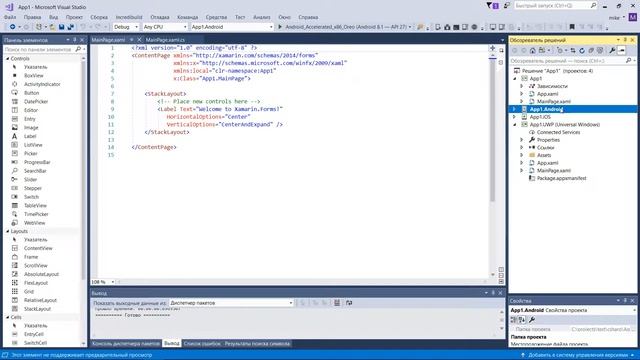Close the MainPage.xaml editor tab

click(139, 40)
